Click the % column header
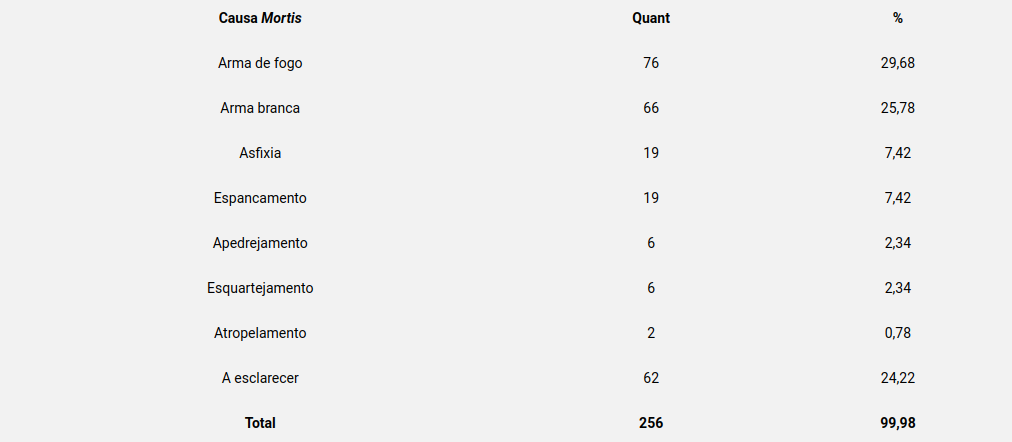1012x442 pixels. 898,18
